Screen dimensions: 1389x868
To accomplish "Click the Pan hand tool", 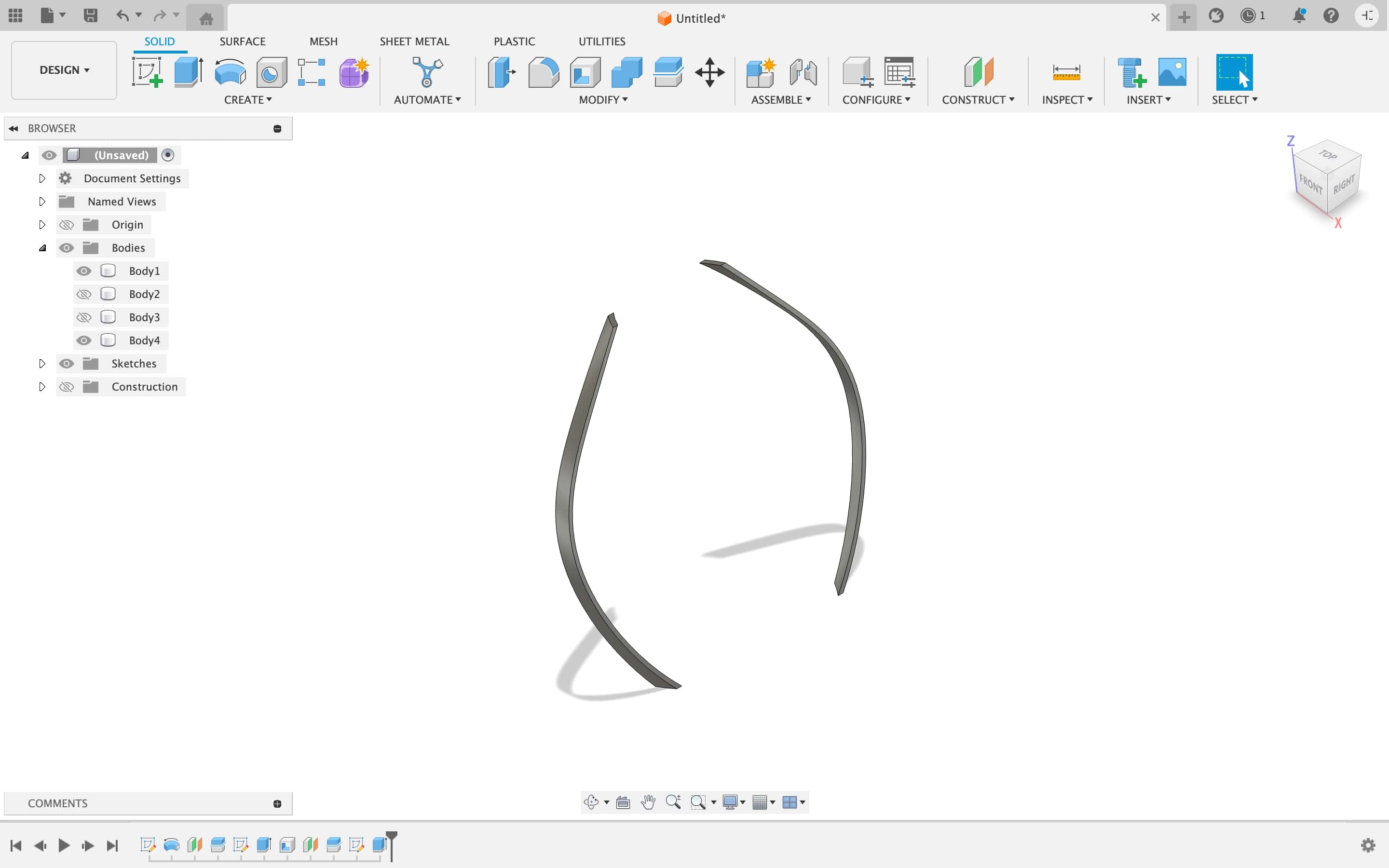I will point(648,802).
